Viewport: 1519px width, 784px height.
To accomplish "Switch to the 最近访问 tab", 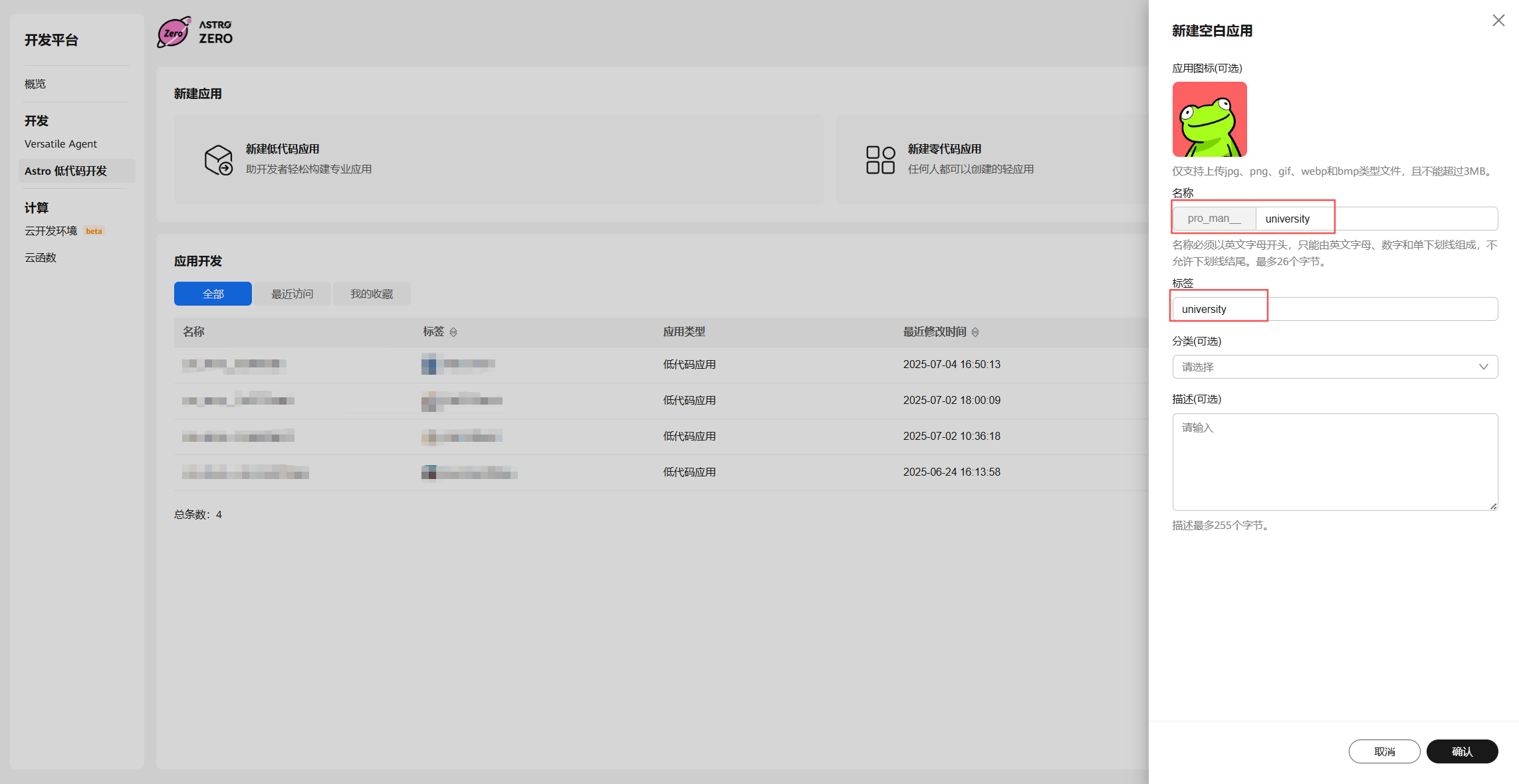I will click(292, 294).
